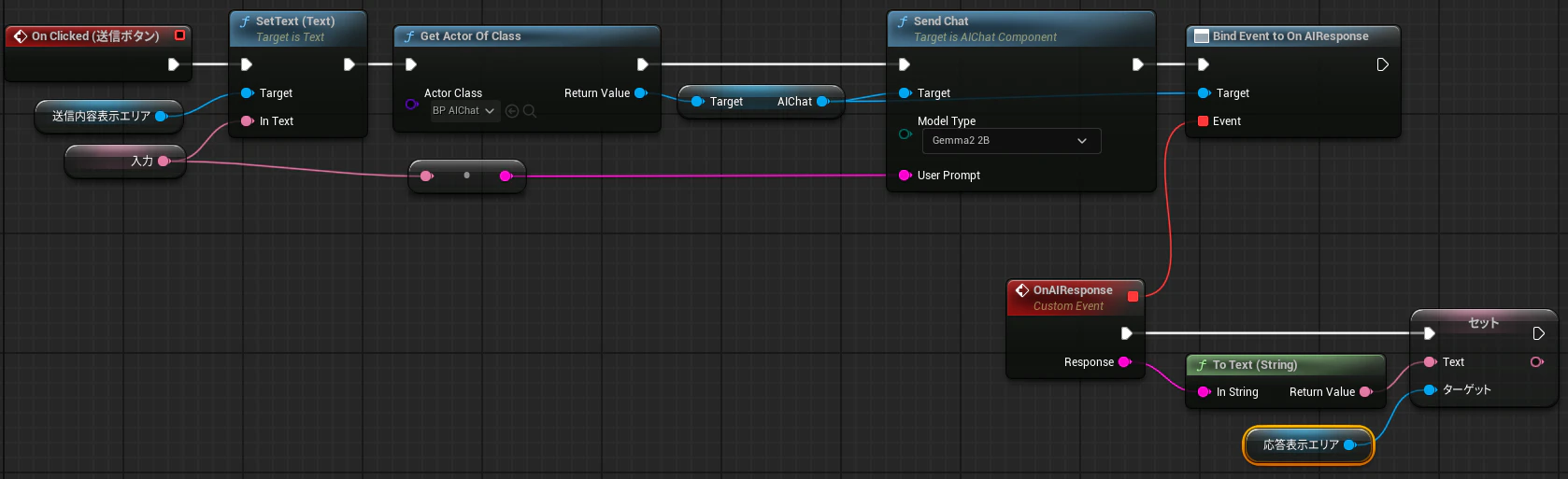Click the browse magnifier icon beside BP AIChat
The image size is (1568, 479).
point(530,111)
